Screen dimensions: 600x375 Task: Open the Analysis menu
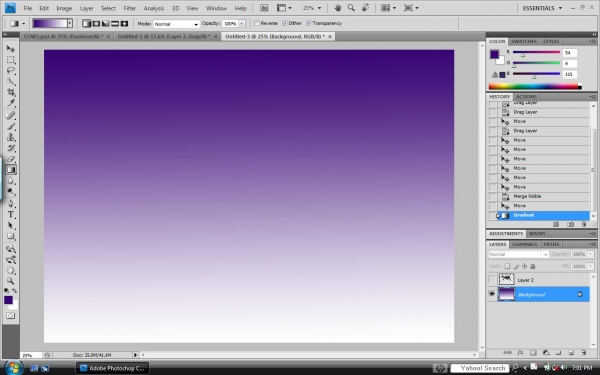click(153, 8)
